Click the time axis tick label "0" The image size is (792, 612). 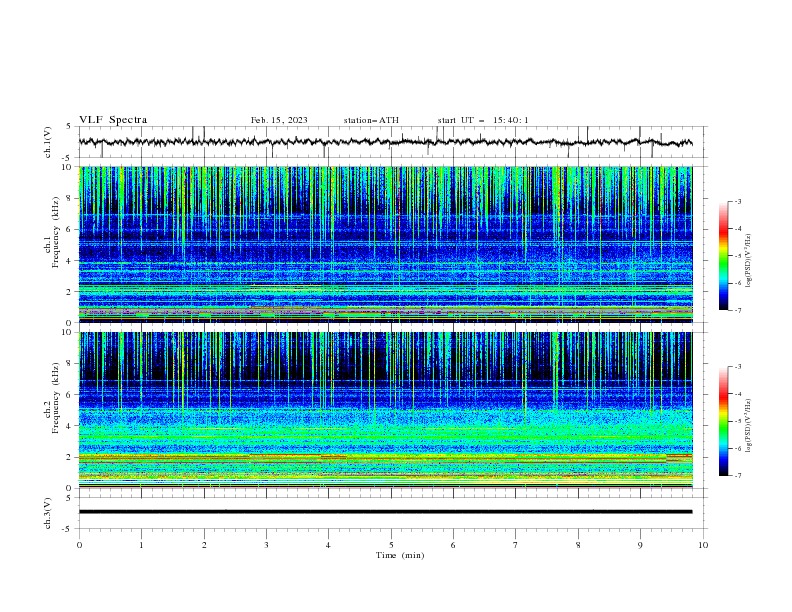point(79,545)
